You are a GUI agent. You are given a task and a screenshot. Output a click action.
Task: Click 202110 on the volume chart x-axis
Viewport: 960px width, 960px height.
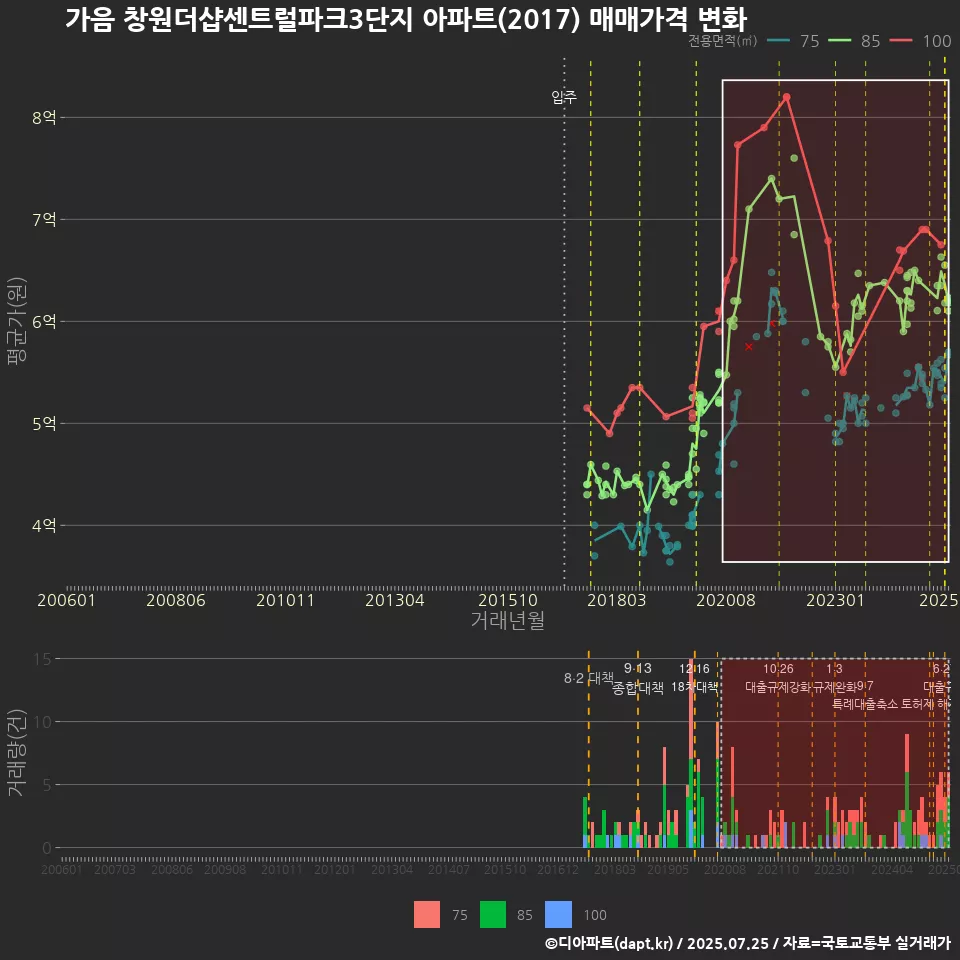click(778, 869)
